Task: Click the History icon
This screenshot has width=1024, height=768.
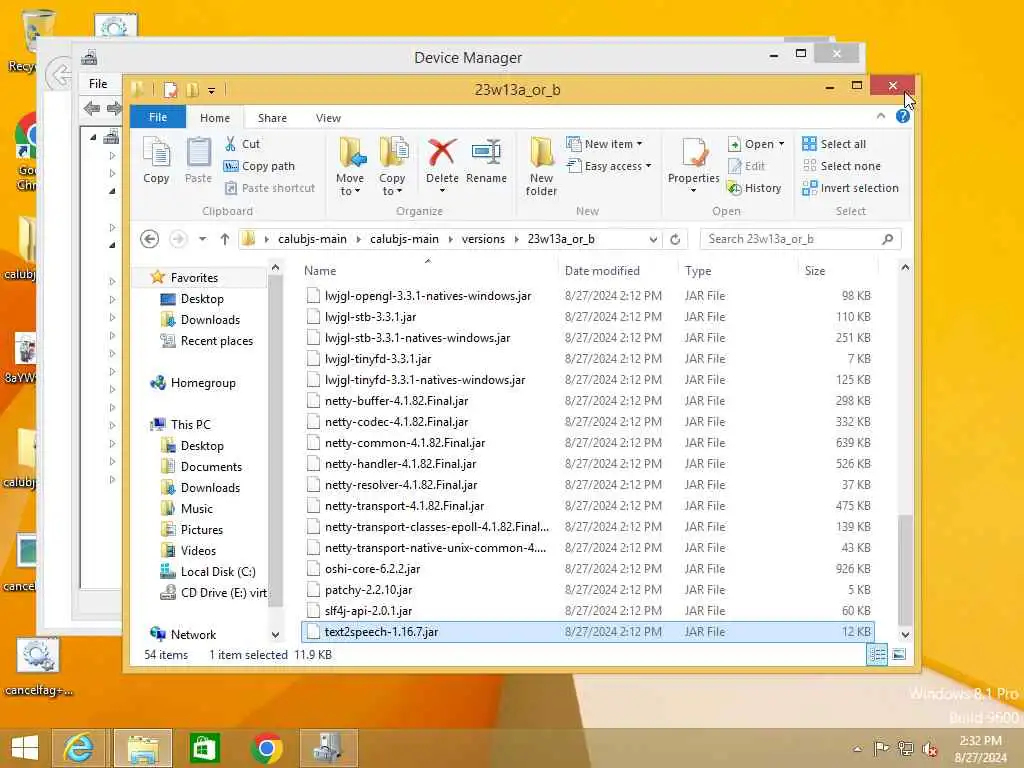Action: (x=754, y=188)
